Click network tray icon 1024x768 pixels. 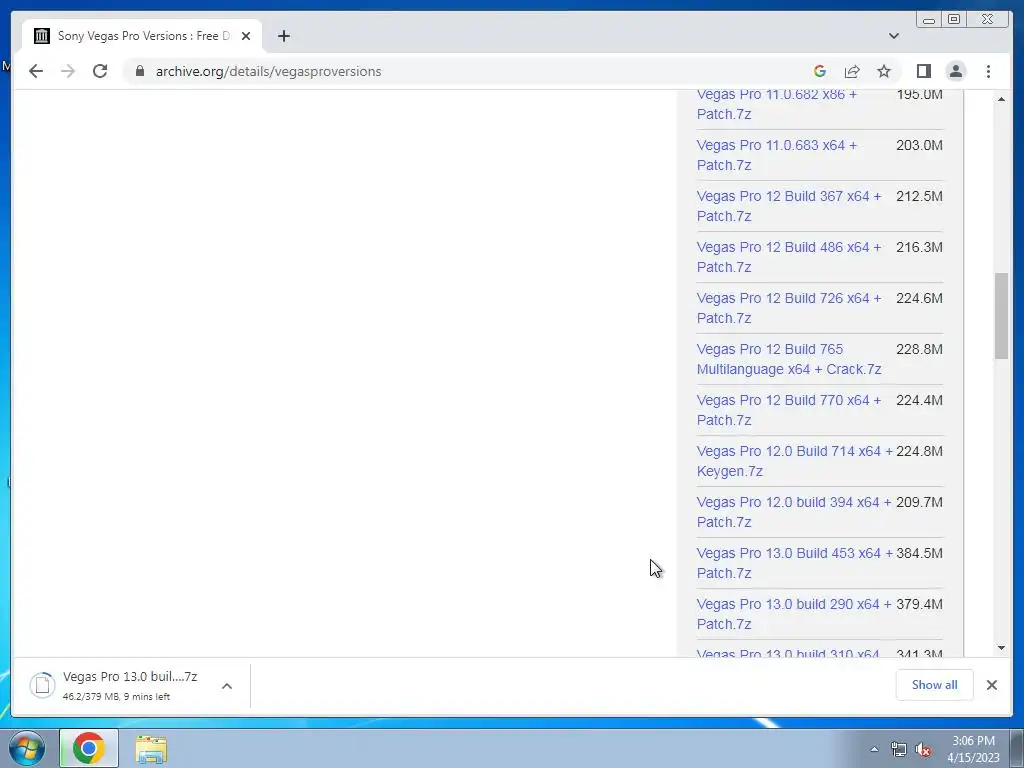[x=899, y=750]
